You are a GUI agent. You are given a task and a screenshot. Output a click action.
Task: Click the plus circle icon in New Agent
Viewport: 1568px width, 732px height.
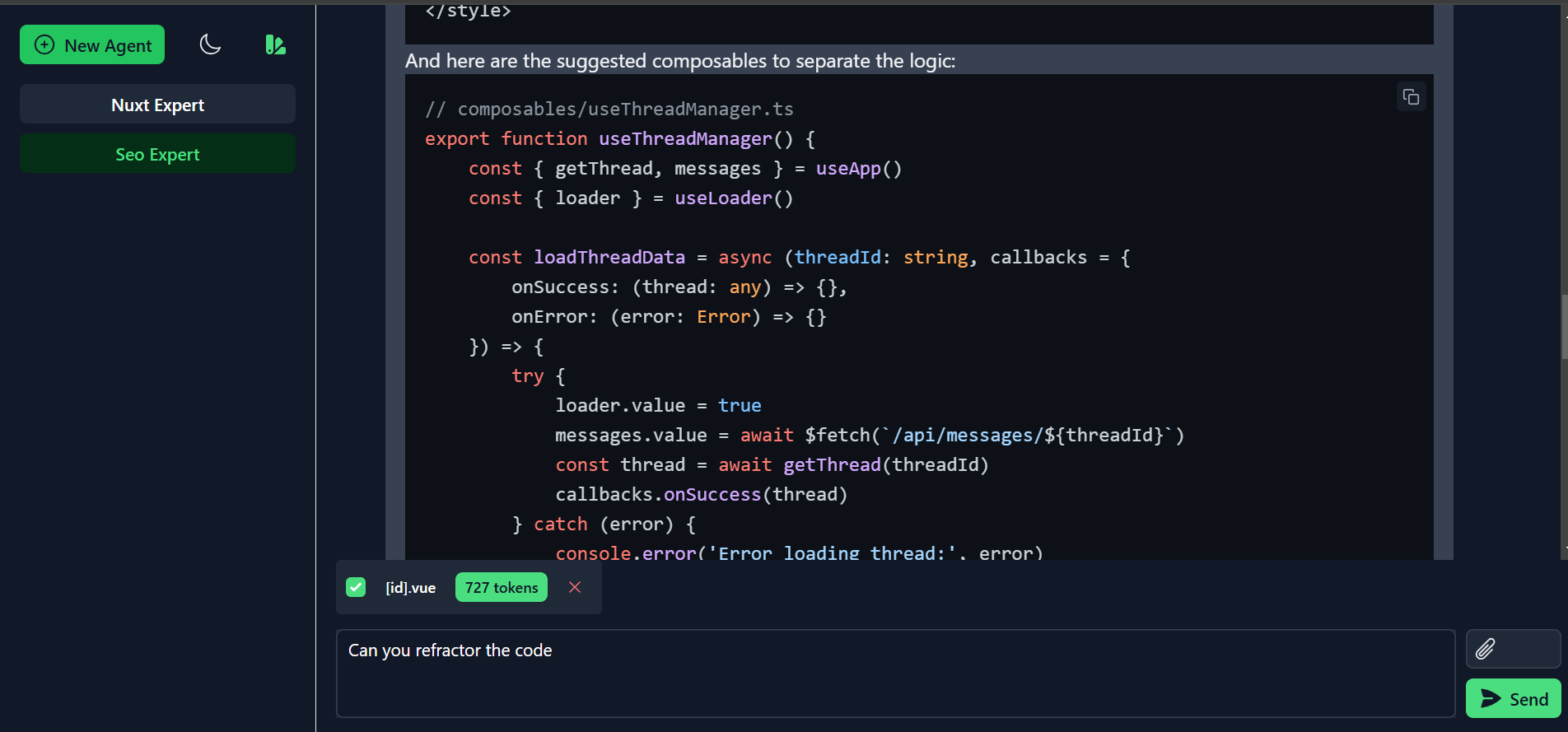[x=44, y=44]
